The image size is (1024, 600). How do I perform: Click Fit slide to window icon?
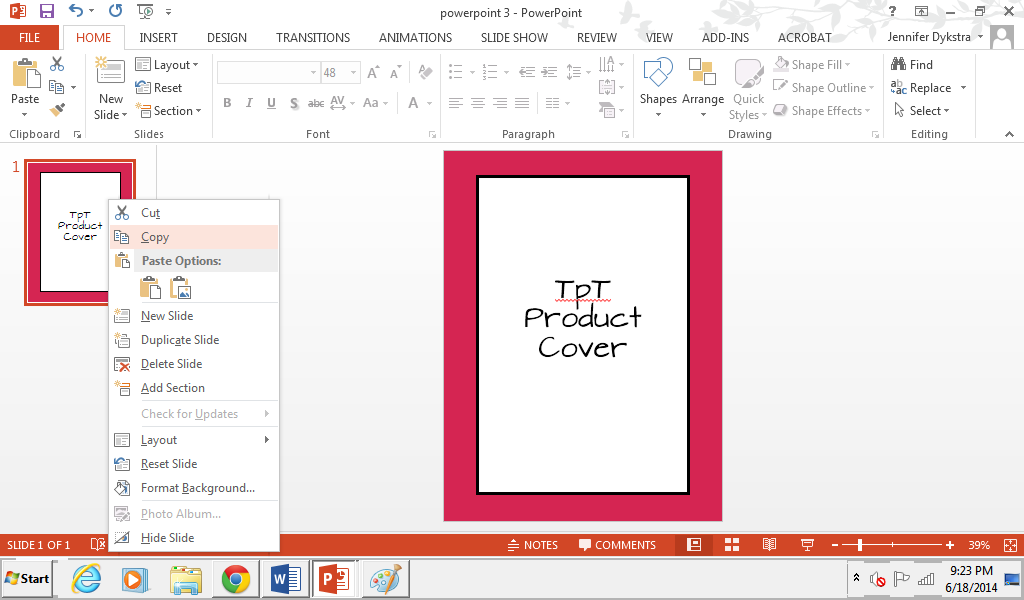1010,545
